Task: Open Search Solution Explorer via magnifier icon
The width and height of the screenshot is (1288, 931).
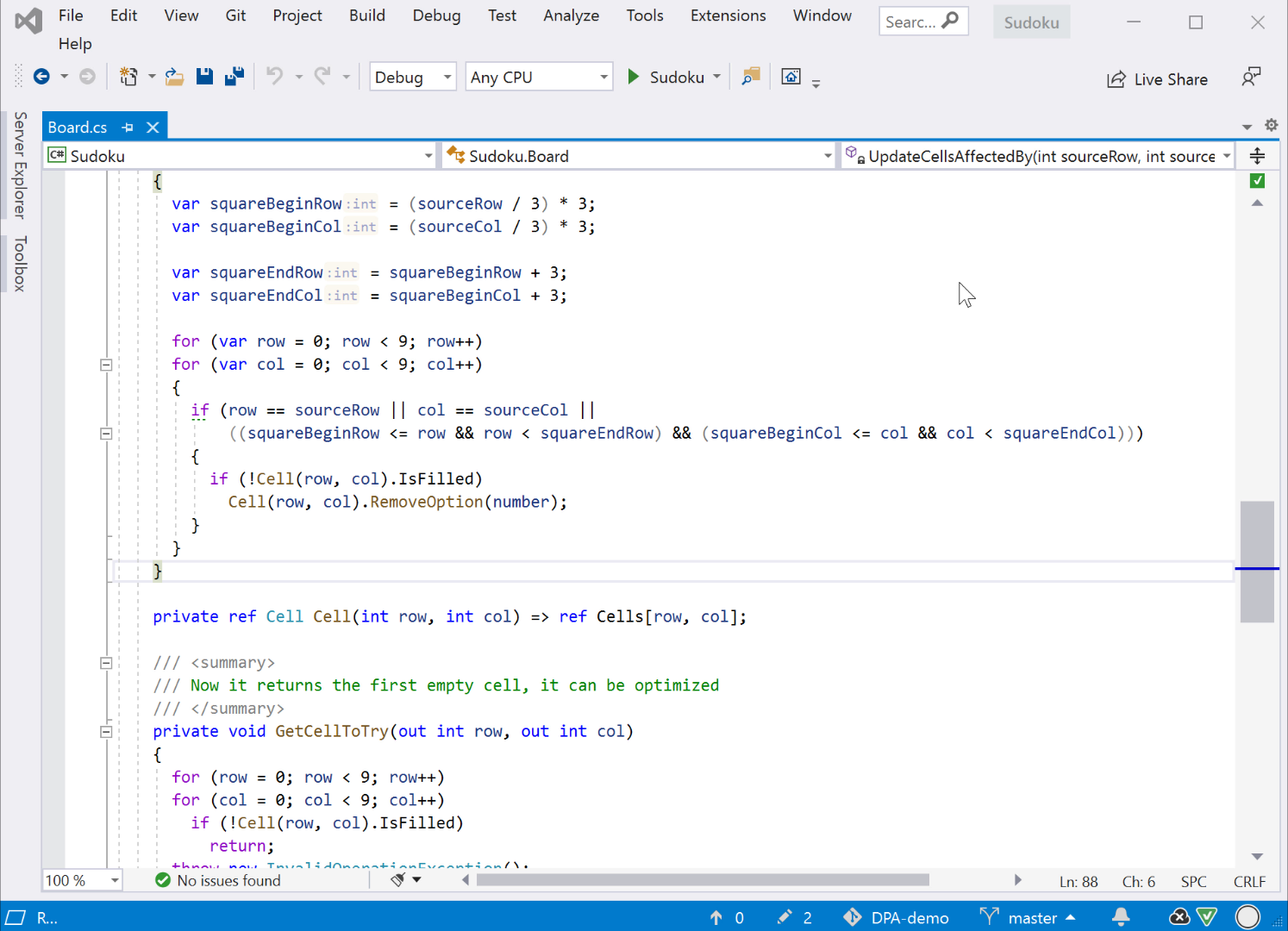Action: point(749,77)
